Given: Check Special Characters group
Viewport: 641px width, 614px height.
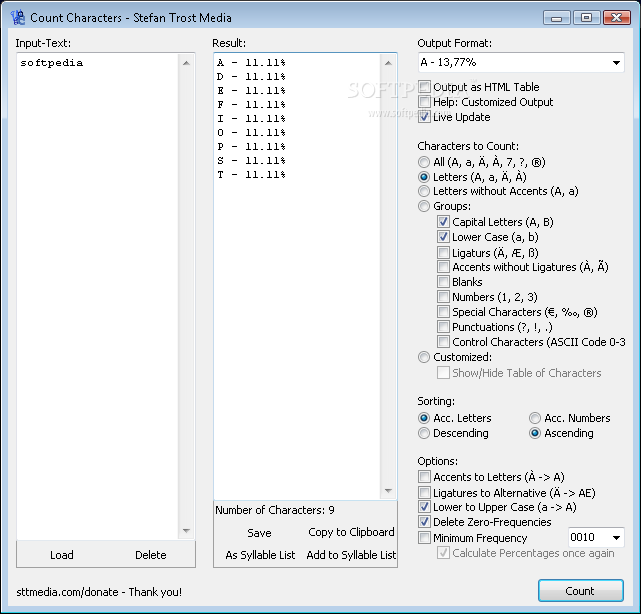Looking at the screenshot, I should pyautogui.click(x=443, y=312).
